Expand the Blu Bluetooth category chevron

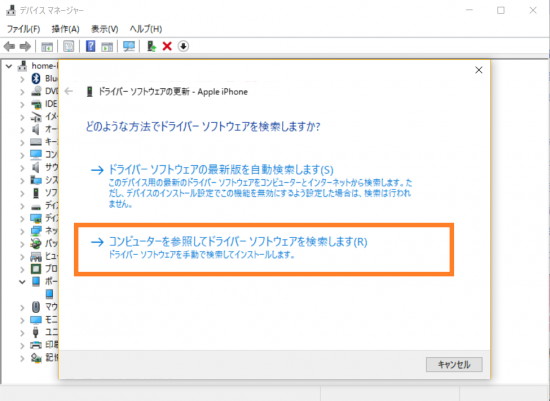tap(22, 79)
